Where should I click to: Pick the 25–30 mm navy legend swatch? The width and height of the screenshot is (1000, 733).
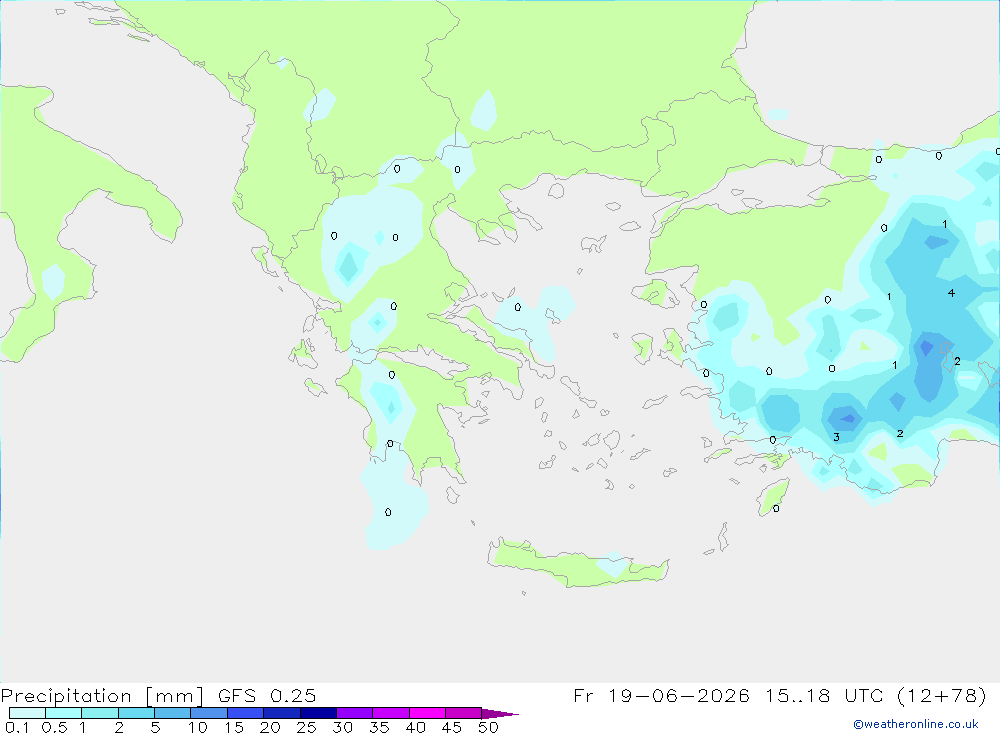coord(318,713)
